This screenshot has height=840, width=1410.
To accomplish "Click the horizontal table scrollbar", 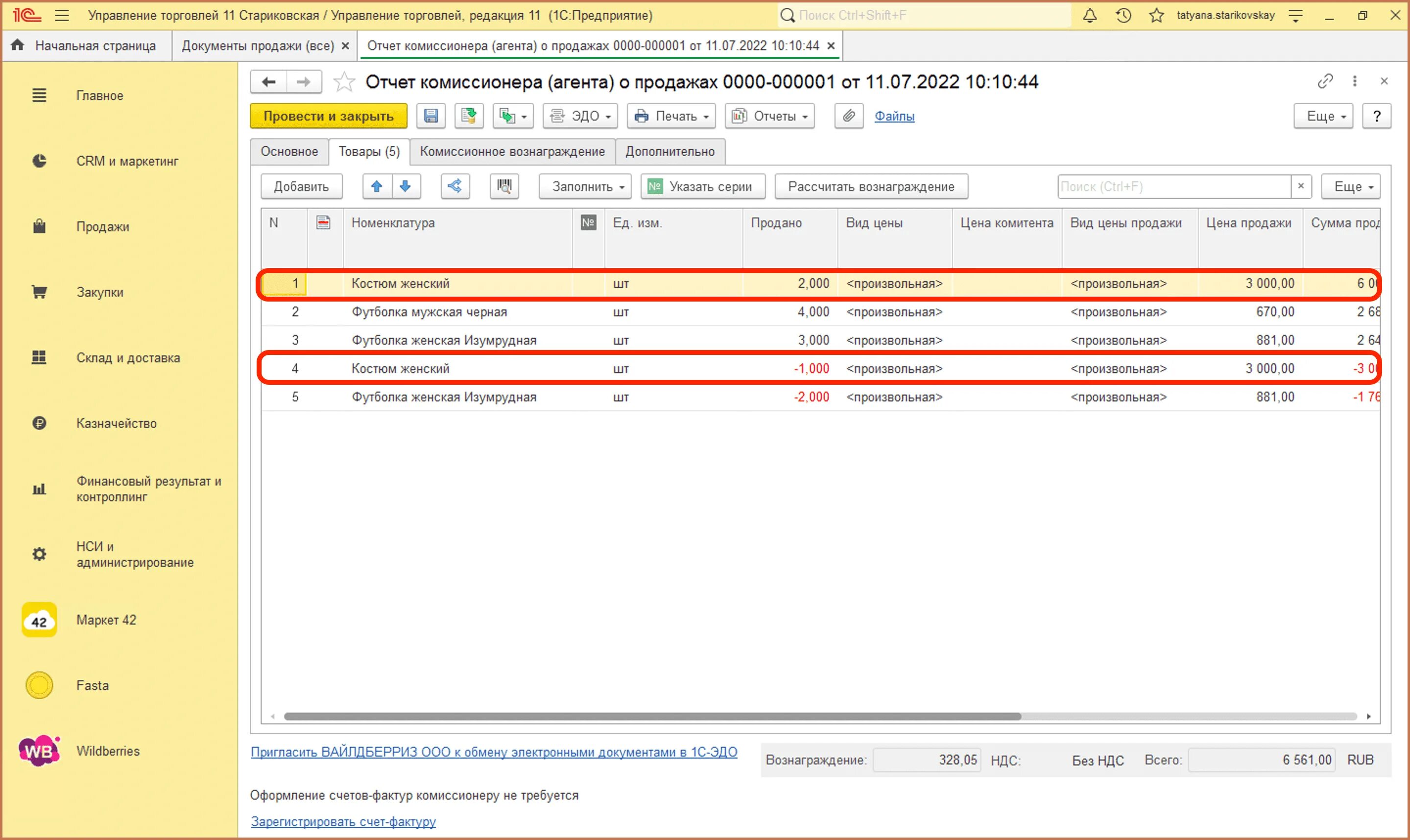I will (x=651, y=716).
